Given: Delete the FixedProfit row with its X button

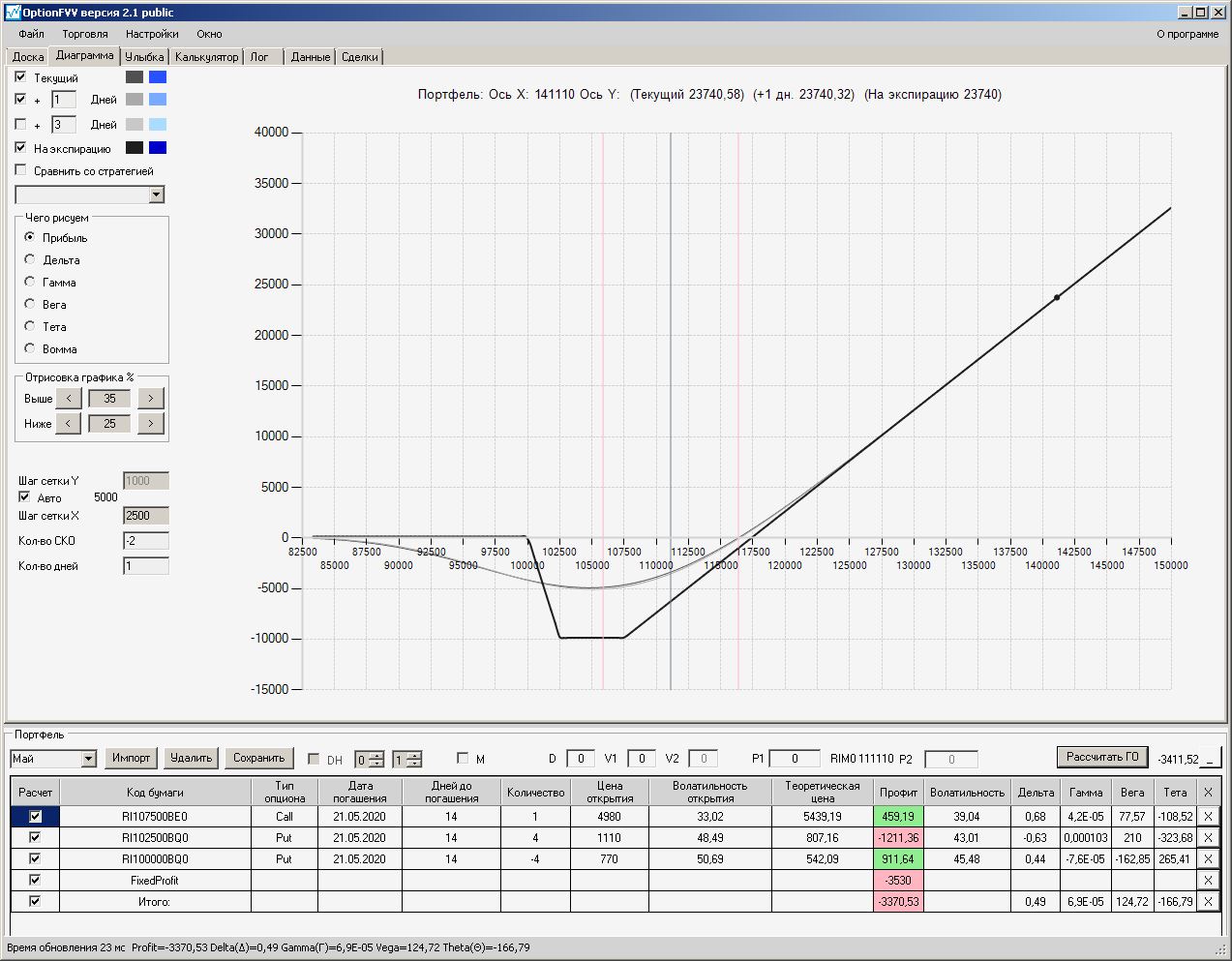Looking at the screenshot, I should (x=1208, y=881).
